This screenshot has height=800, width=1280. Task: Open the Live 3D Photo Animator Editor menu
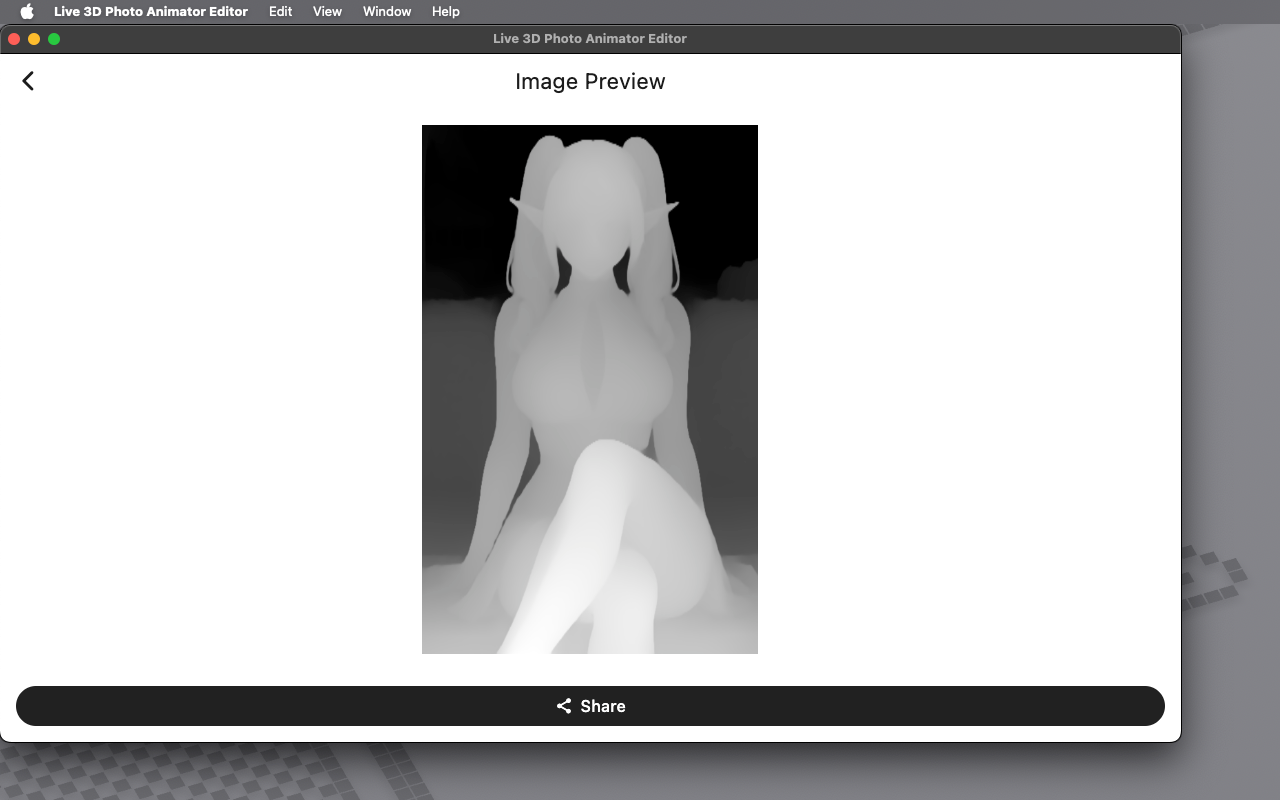[x=151, y=11]
